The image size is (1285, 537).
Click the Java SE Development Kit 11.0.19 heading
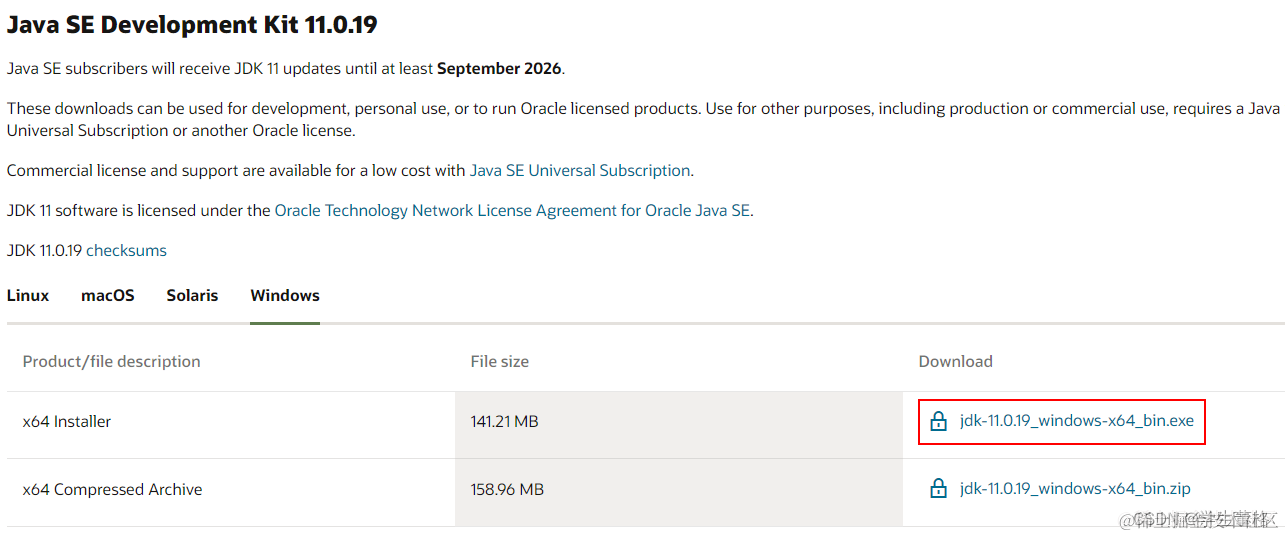[192, 25]
